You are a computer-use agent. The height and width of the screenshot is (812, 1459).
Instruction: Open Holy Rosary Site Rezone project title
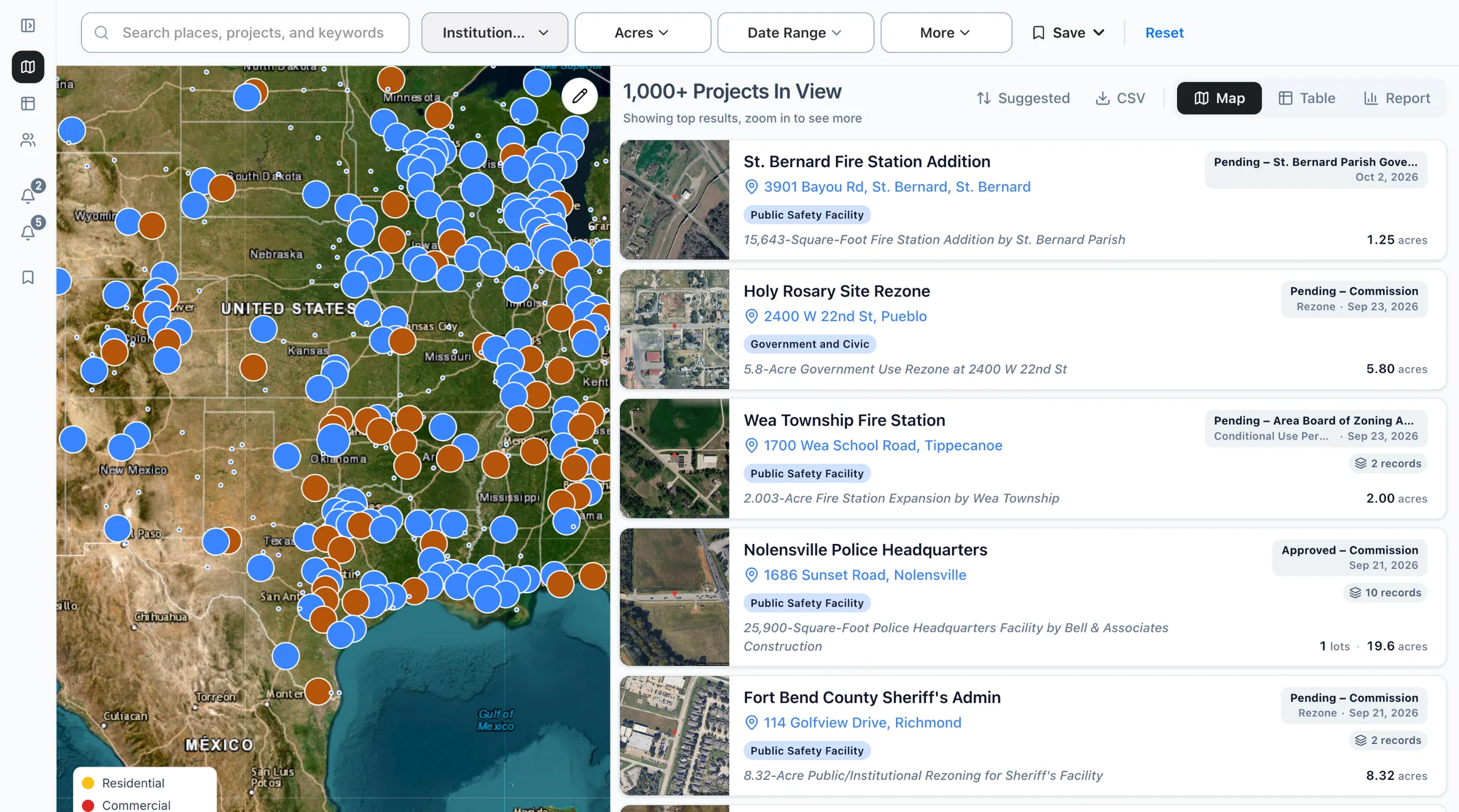click(x=836, y=291)
